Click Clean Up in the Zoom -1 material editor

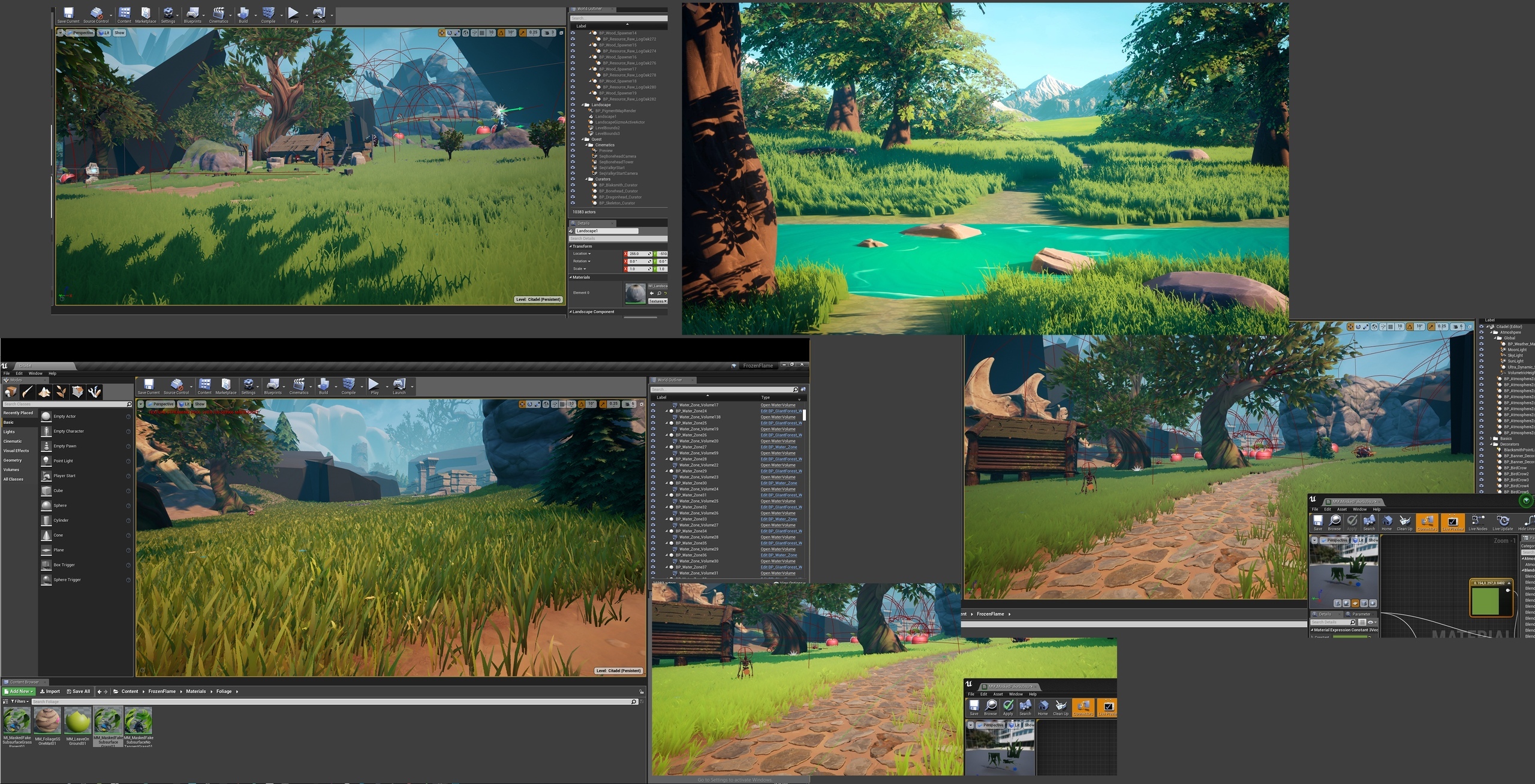[x=1405, y=523]
